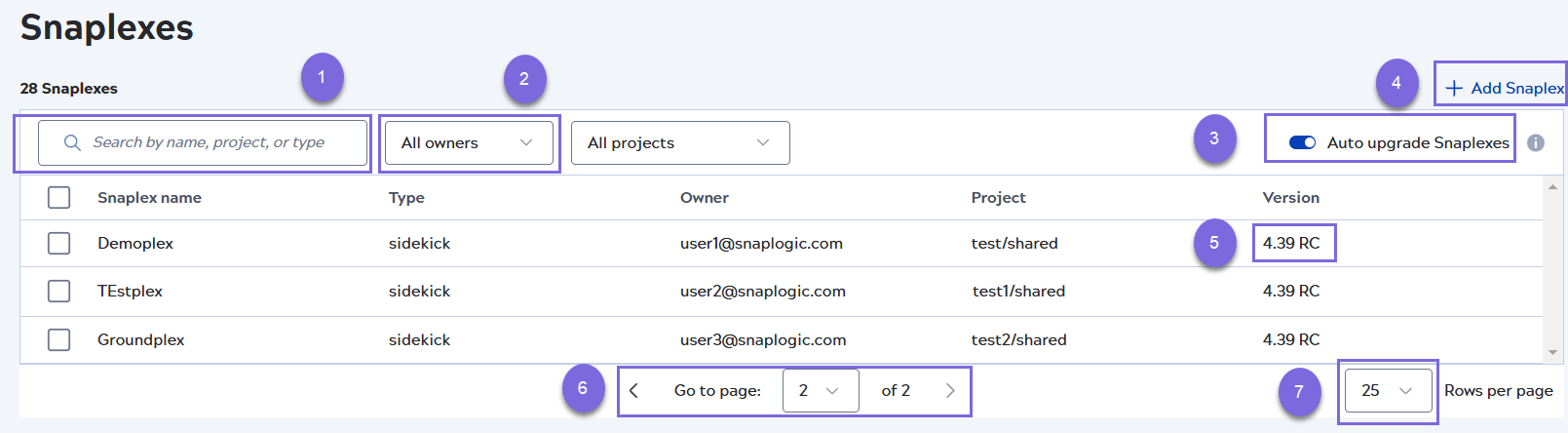Click the plus icon for Add Snaplex
Screen dimensions: 1568x433
(1454, 89)
